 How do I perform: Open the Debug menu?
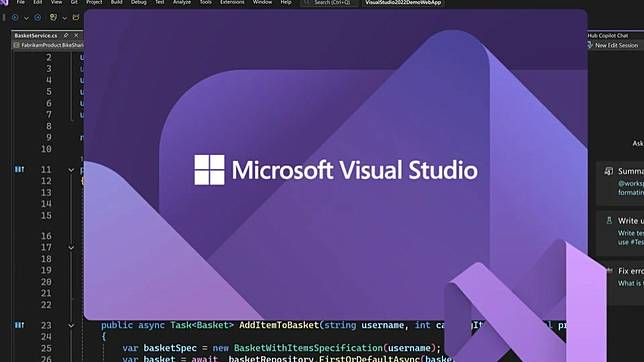tap(138, 2)
